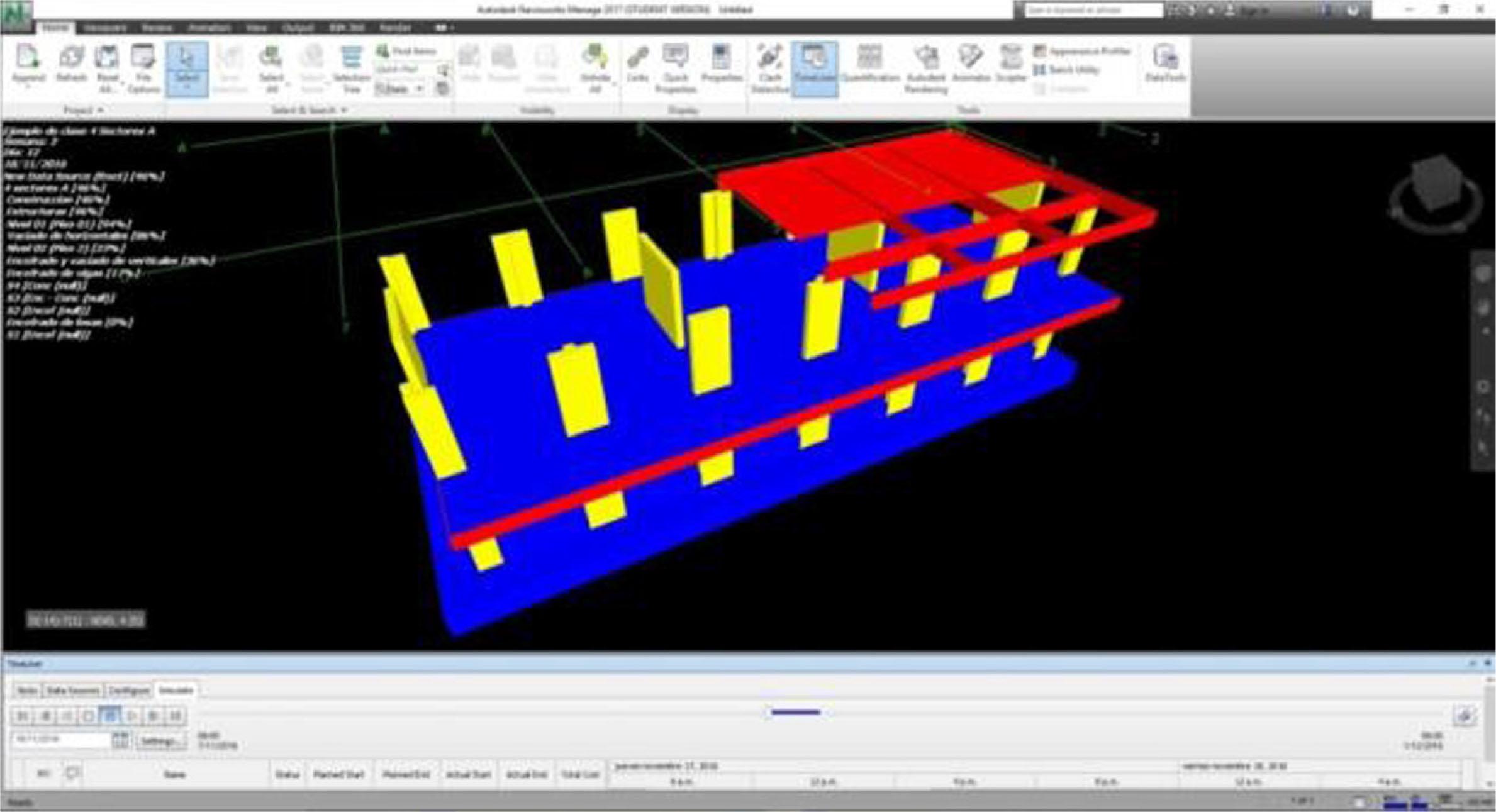This screenshot has height=812, width=1496.
Task: Open the Configure tab in TimeLiner
Action: [128, 691]
